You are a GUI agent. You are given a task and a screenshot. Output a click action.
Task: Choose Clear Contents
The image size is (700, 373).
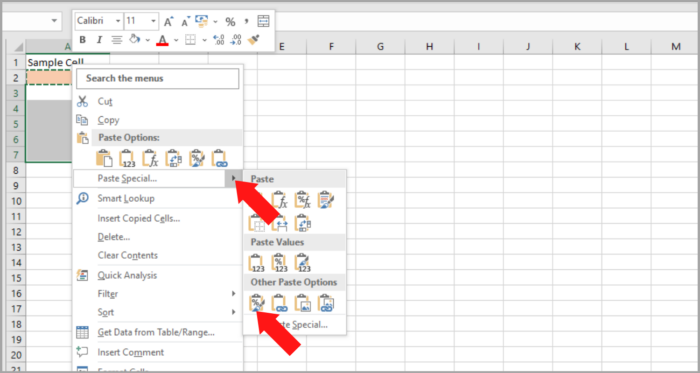click(158, 255)
